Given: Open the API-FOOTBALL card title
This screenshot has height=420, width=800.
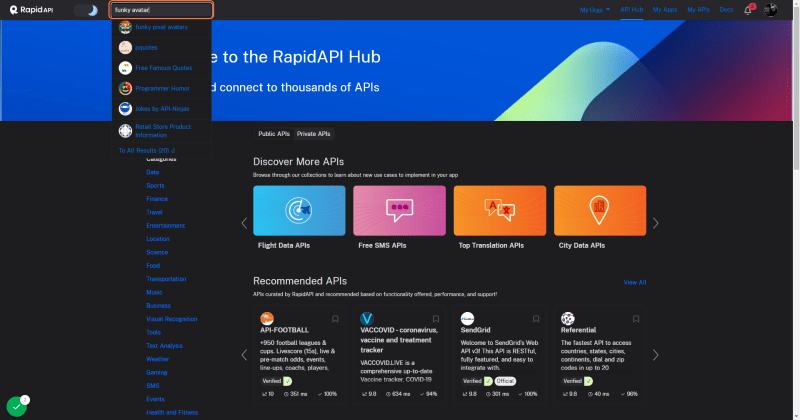Looking at the screenshot, I should (284, 330).
